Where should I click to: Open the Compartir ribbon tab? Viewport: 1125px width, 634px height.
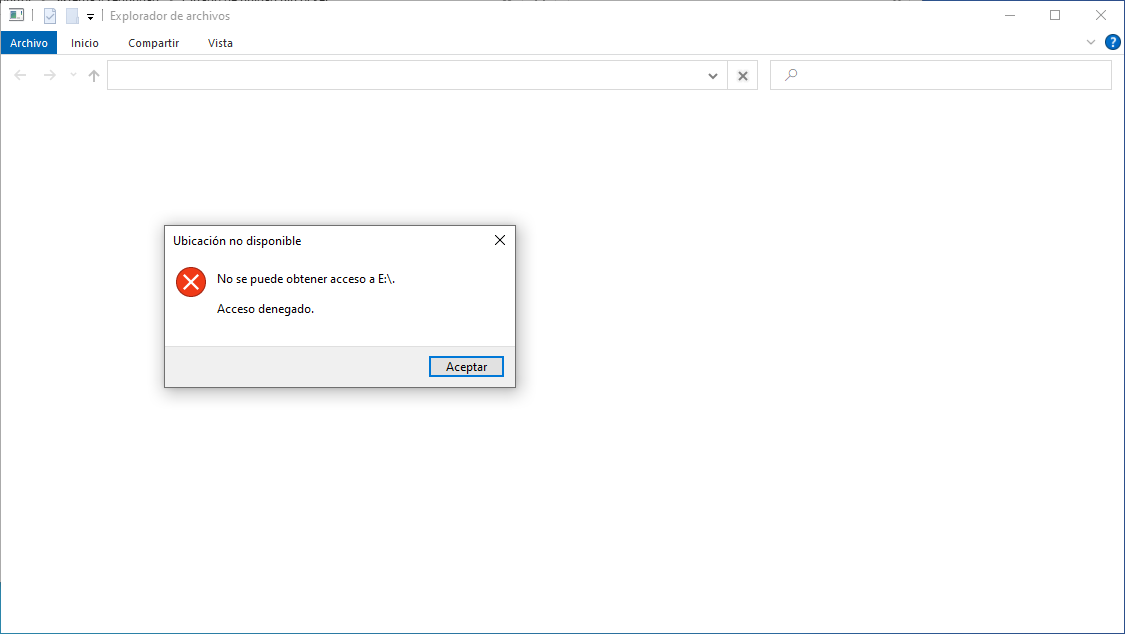pyautogui.click(x=154, y=43)
